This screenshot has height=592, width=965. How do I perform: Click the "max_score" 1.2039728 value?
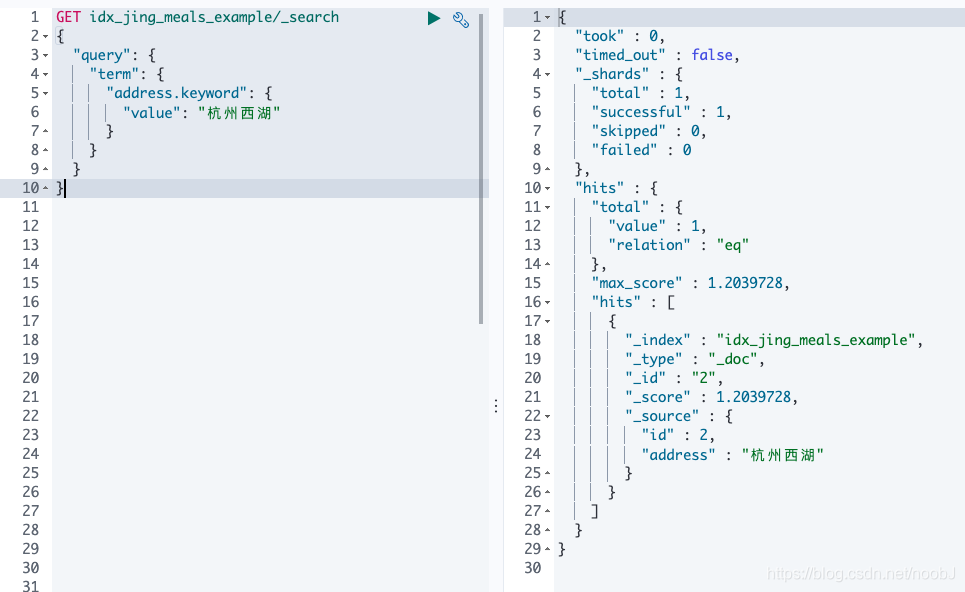pos(745,284)
